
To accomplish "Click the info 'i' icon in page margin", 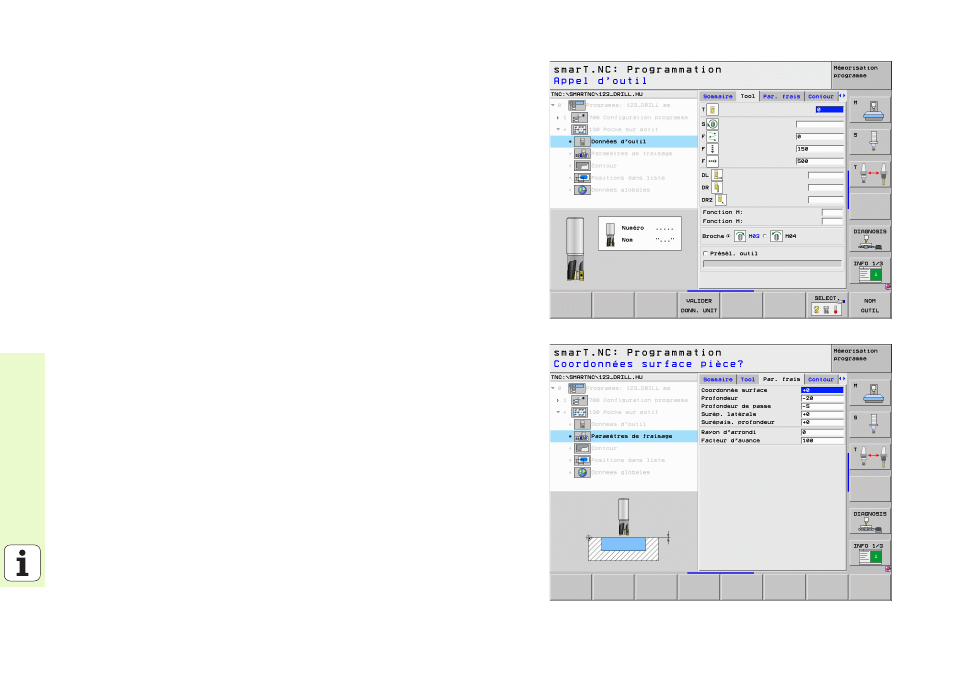I will click(x=23, y=563).
